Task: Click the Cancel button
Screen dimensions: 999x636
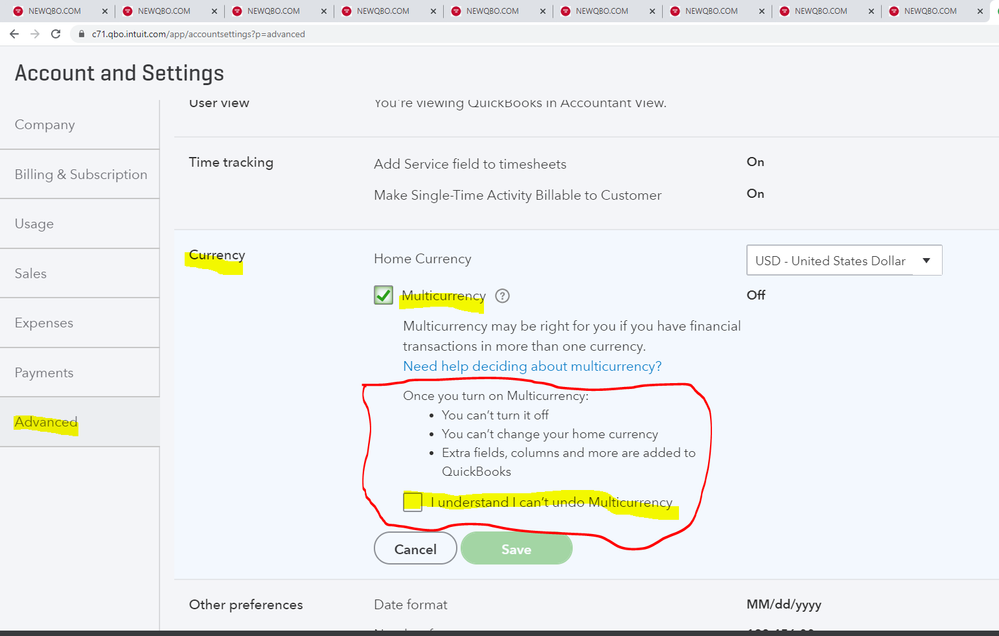Action: [415, 549]
